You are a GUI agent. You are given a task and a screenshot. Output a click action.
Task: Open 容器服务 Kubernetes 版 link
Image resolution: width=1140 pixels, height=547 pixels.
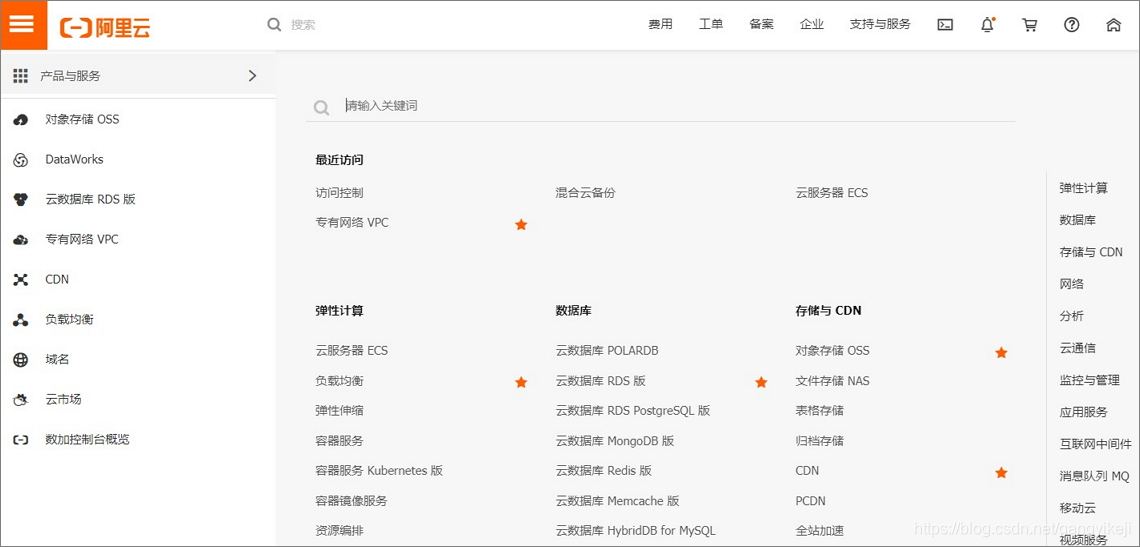(x=380, y=470)
